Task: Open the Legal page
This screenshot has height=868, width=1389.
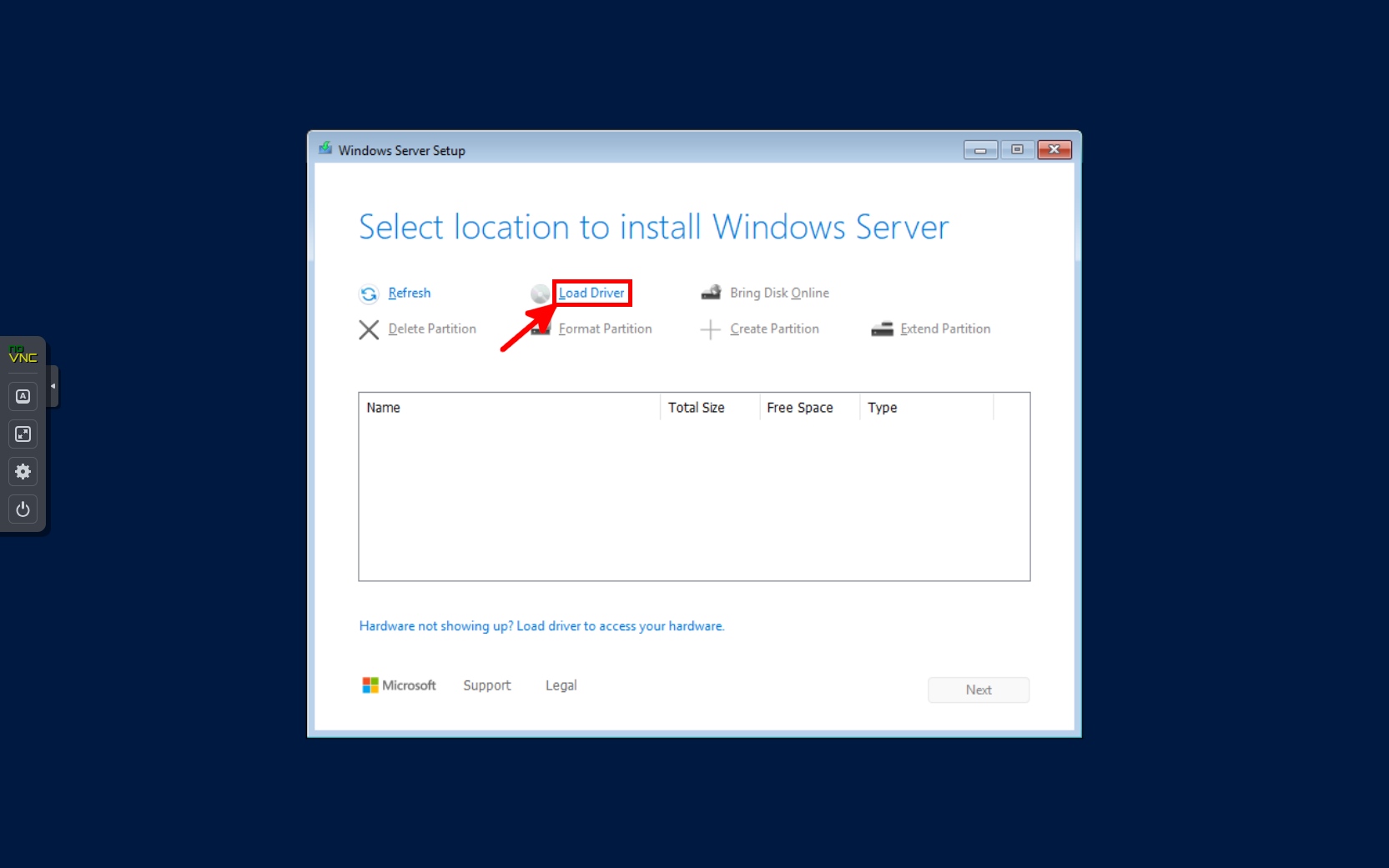Action: [560, 685]
